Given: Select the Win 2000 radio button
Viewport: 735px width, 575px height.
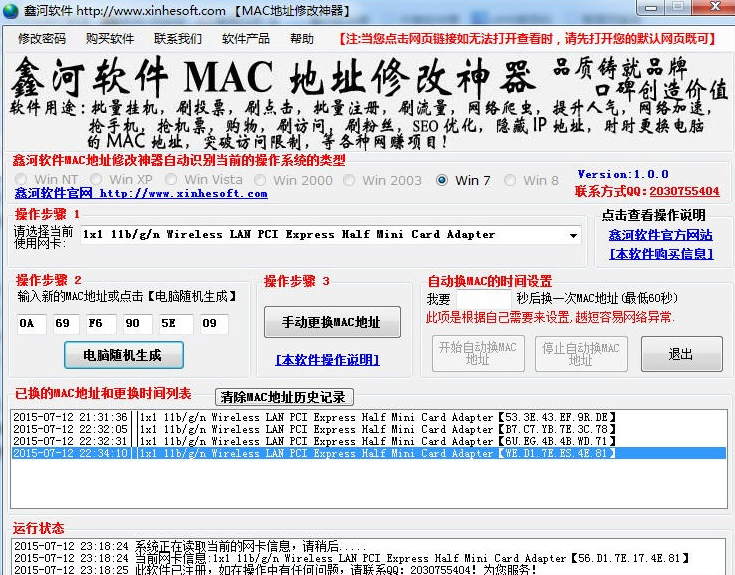Looking at the screenshot, I should pyautogui.click(x=293, y=180).
